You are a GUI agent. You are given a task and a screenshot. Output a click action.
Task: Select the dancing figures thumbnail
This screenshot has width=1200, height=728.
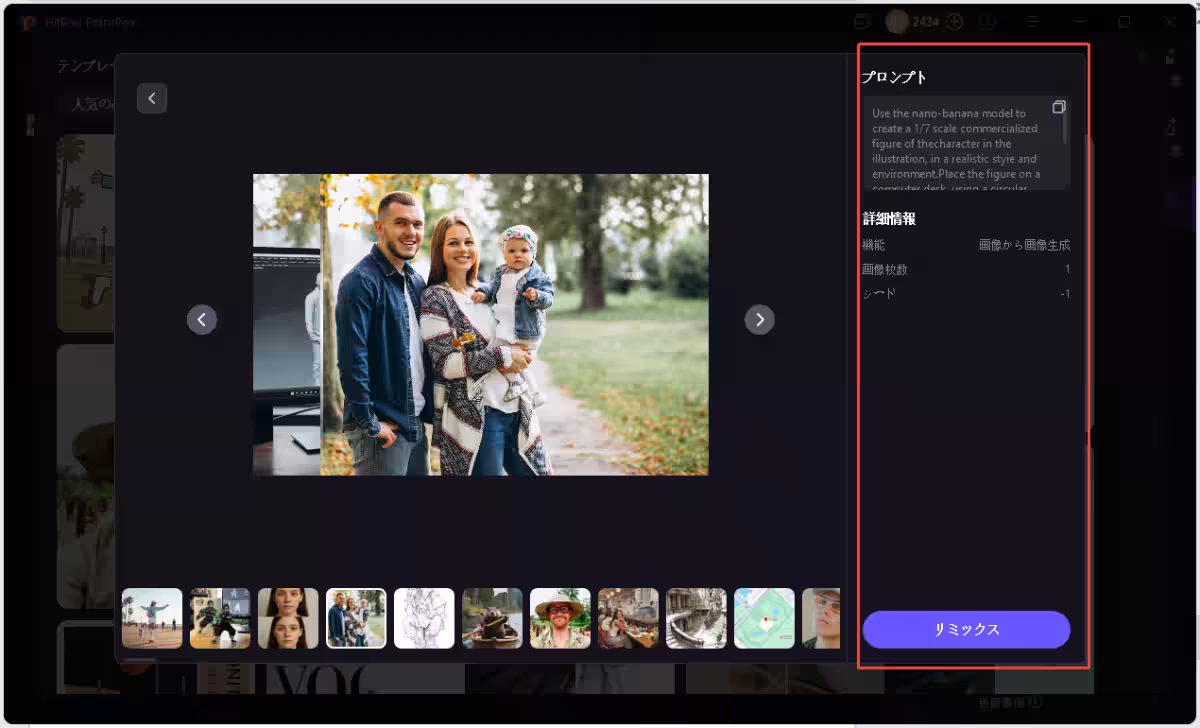click(220, 618)
